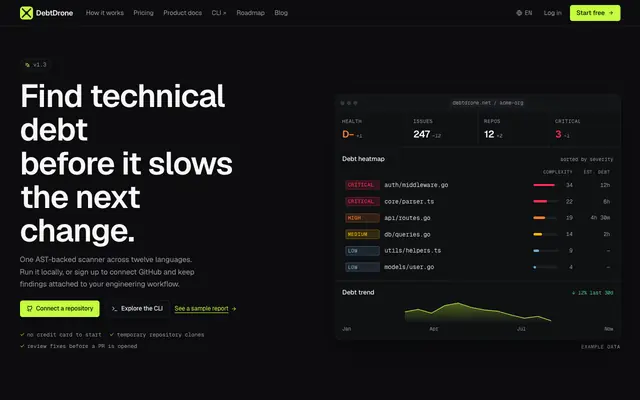Open Product docs in the navbar
640x400 pixels.
(182, 13)
